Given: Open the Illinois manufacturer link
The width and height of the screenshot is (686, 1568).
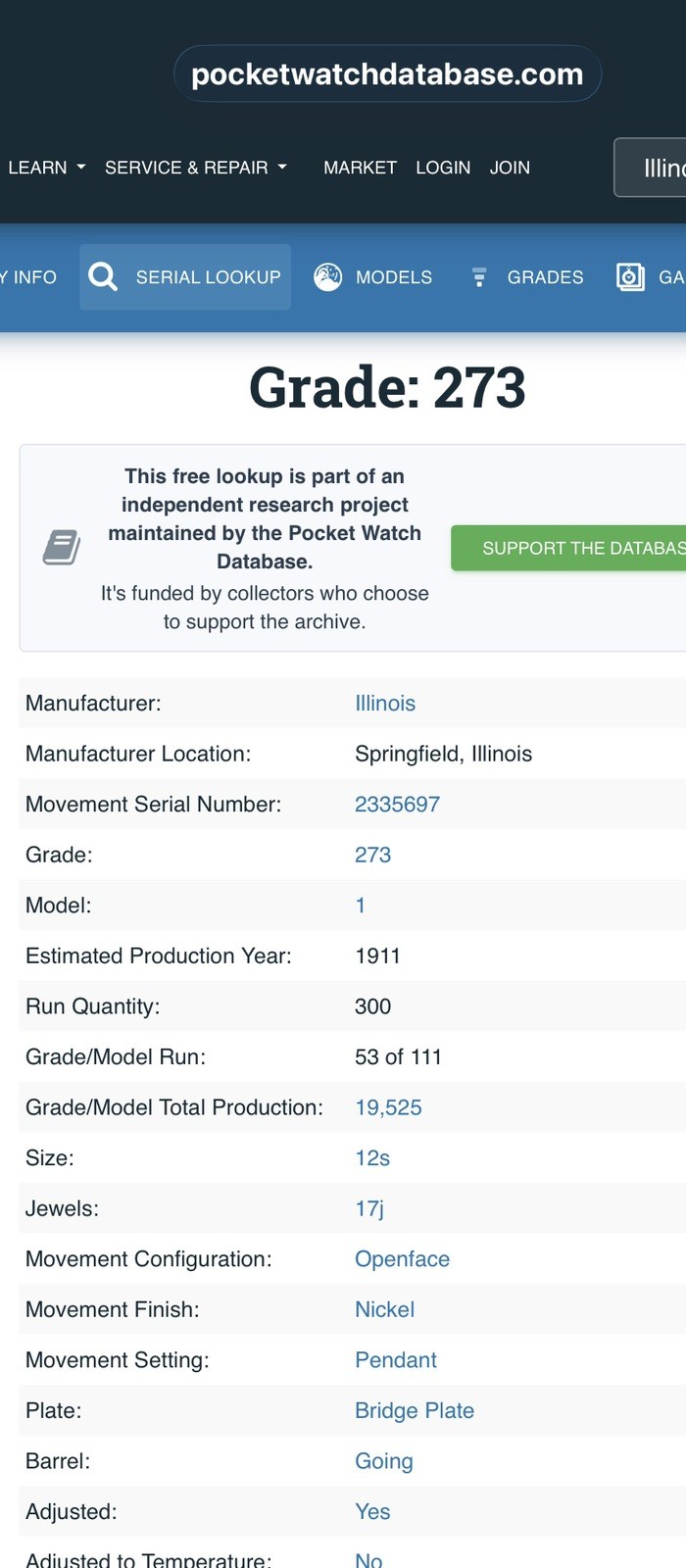Looking at the screenshot, I should pyautogui.click(x=385, y=703).
